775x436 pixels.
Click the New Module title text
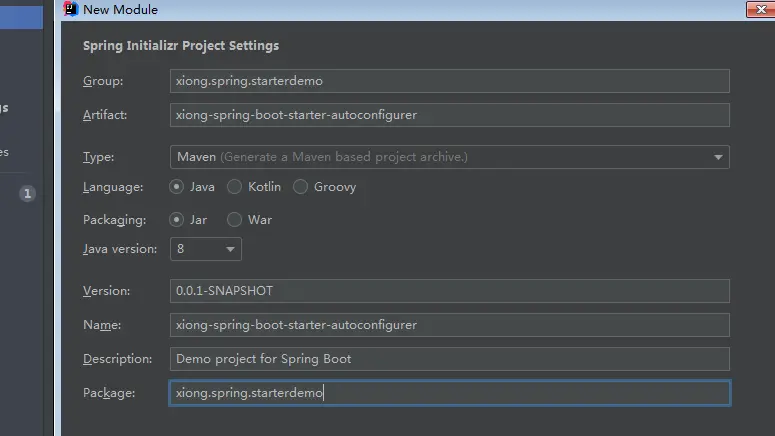(x=121, y=9)
